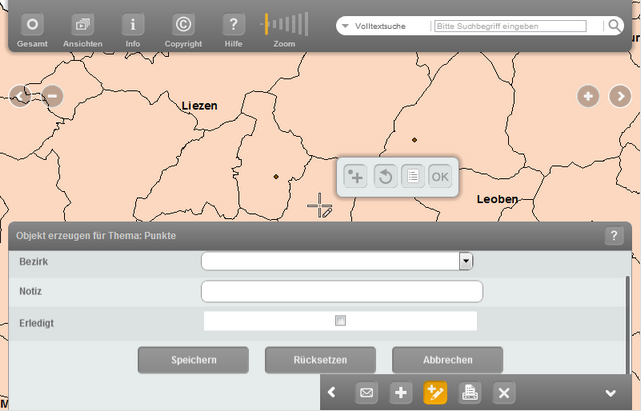Zoom out with the minus button
The height and width of the screenshot is (411, 641).
click(x=52, y=96)
